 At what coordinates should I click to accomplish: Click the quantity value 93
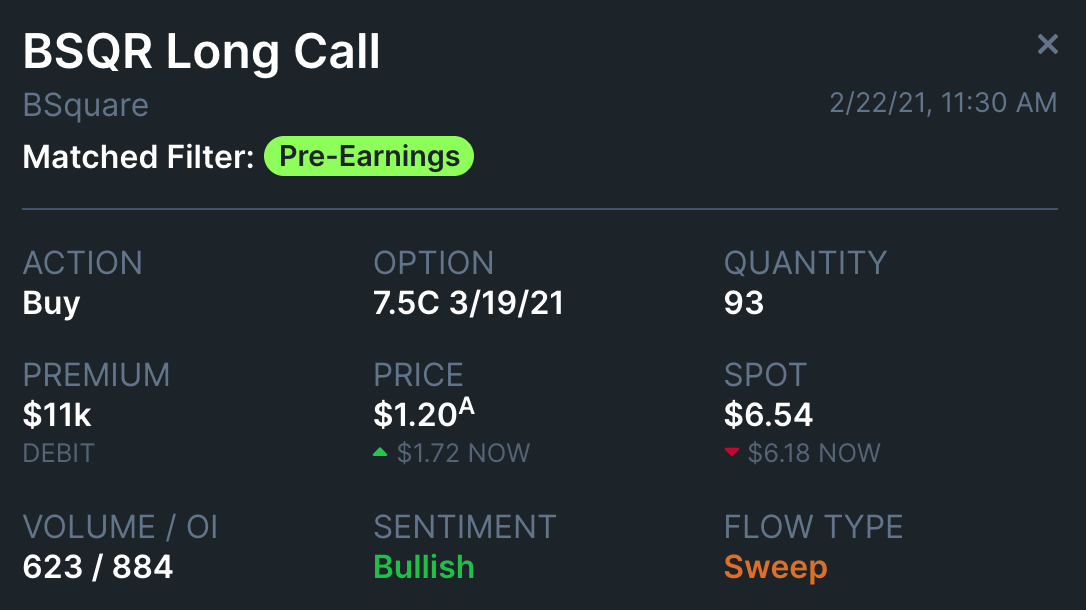(x=743, y=303)
